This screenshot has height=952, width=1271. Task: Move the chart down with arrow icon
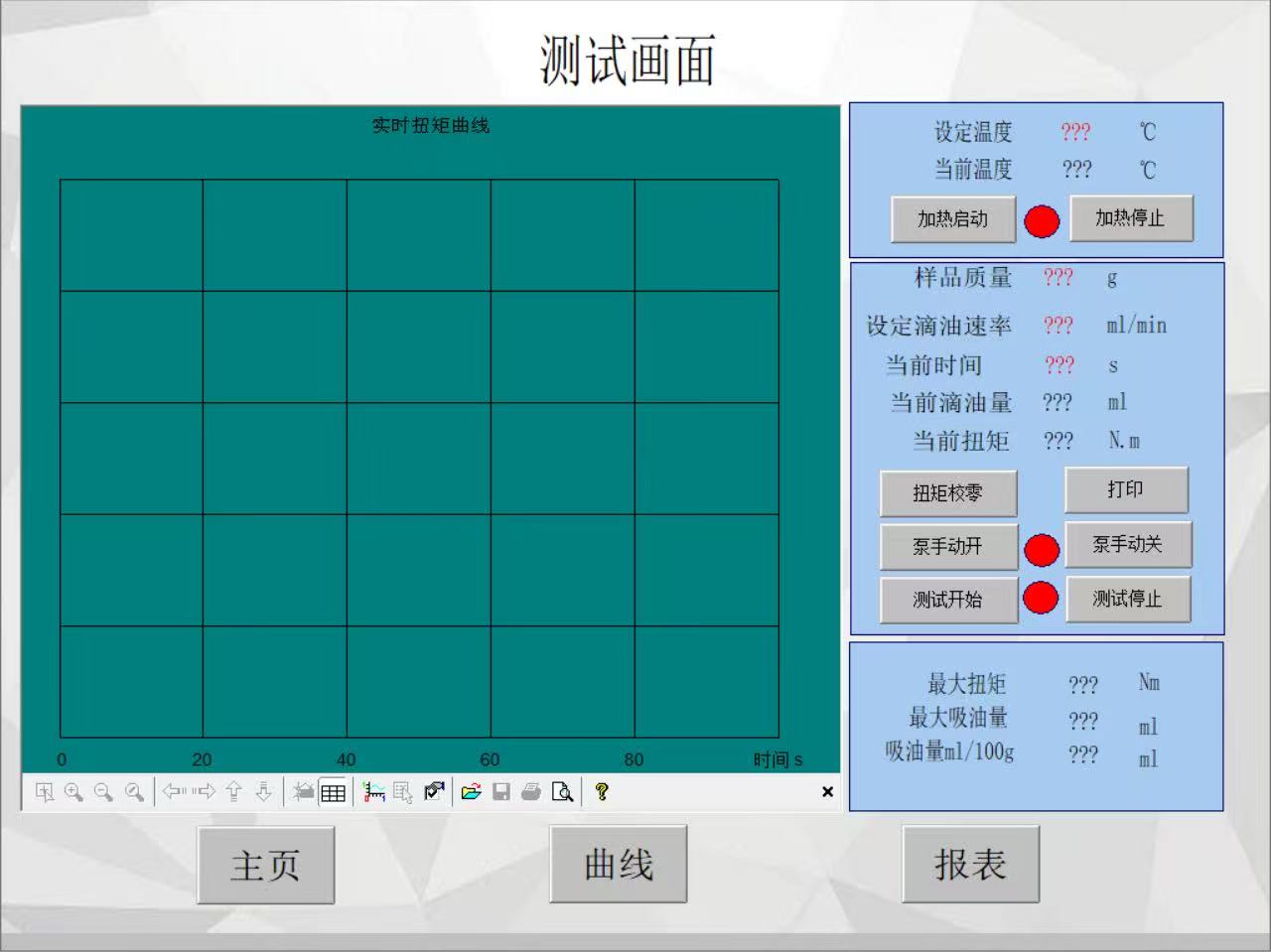(x=263, y=792)
